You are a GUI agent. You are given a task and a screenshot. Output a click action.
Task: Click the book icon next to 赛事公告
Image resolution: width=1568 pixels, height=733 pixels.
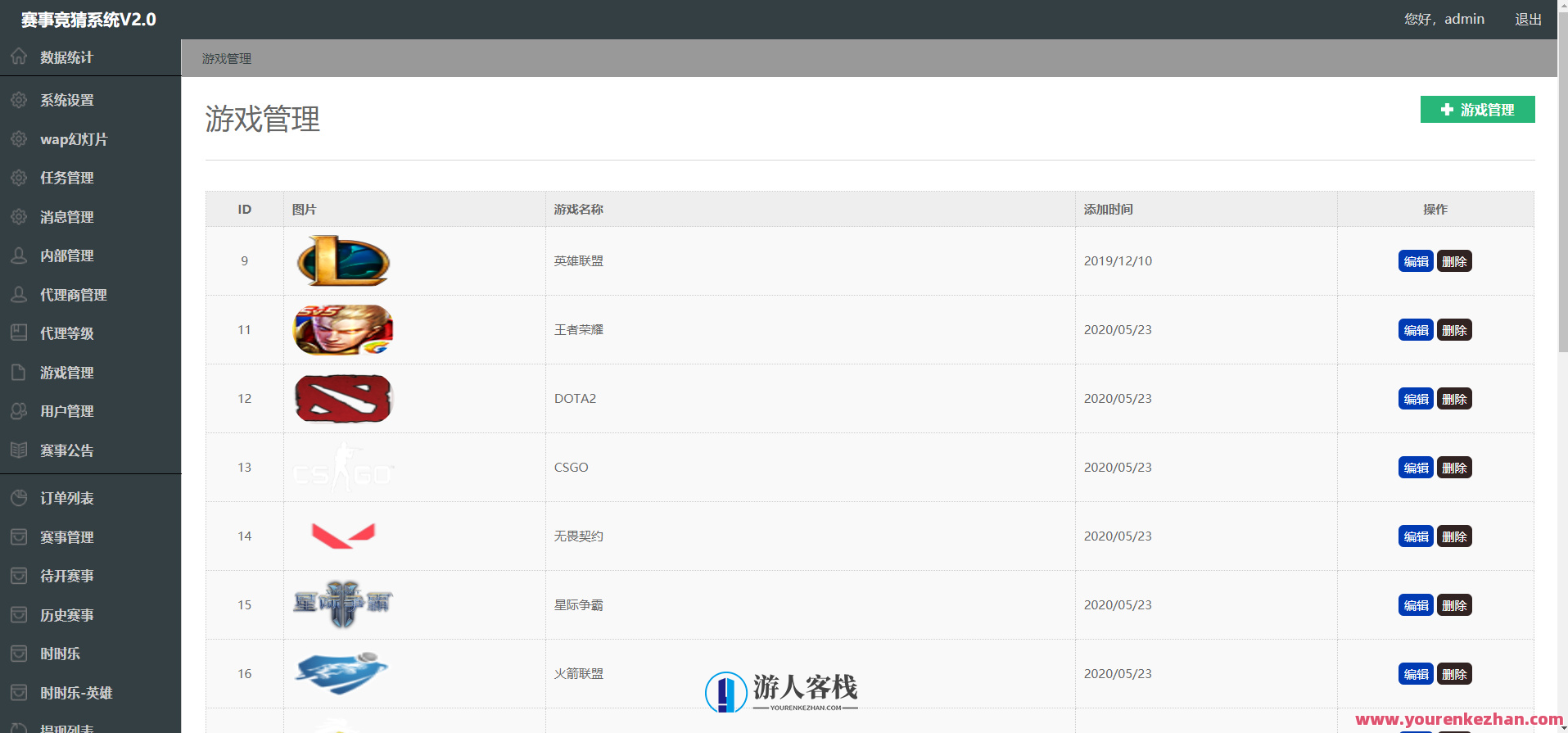pos(19,450)
